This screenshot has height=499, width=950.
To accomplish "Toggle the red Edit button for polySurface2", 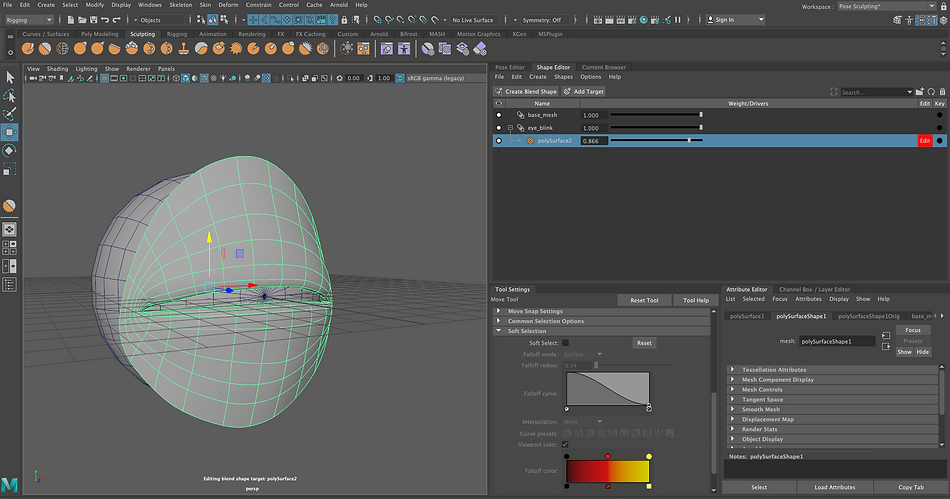I will coord(925,140).
